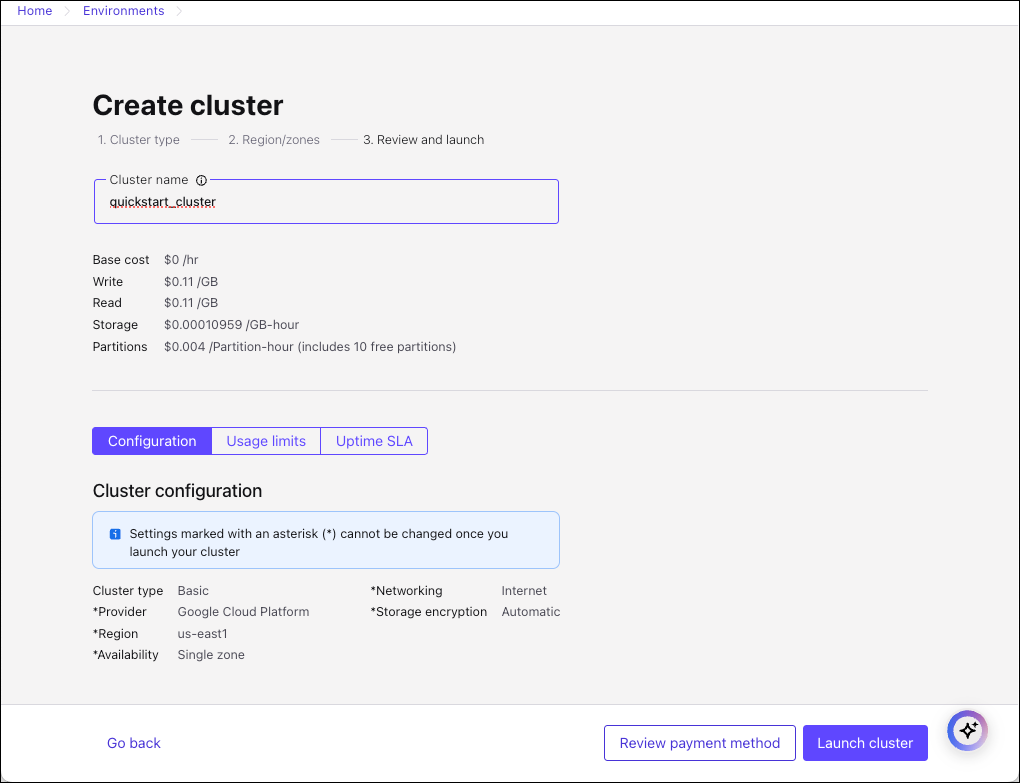Viewport: 1020px width, 783px height.
Task: Click the breadcrumb chevron after Environments
Action: 179,12
